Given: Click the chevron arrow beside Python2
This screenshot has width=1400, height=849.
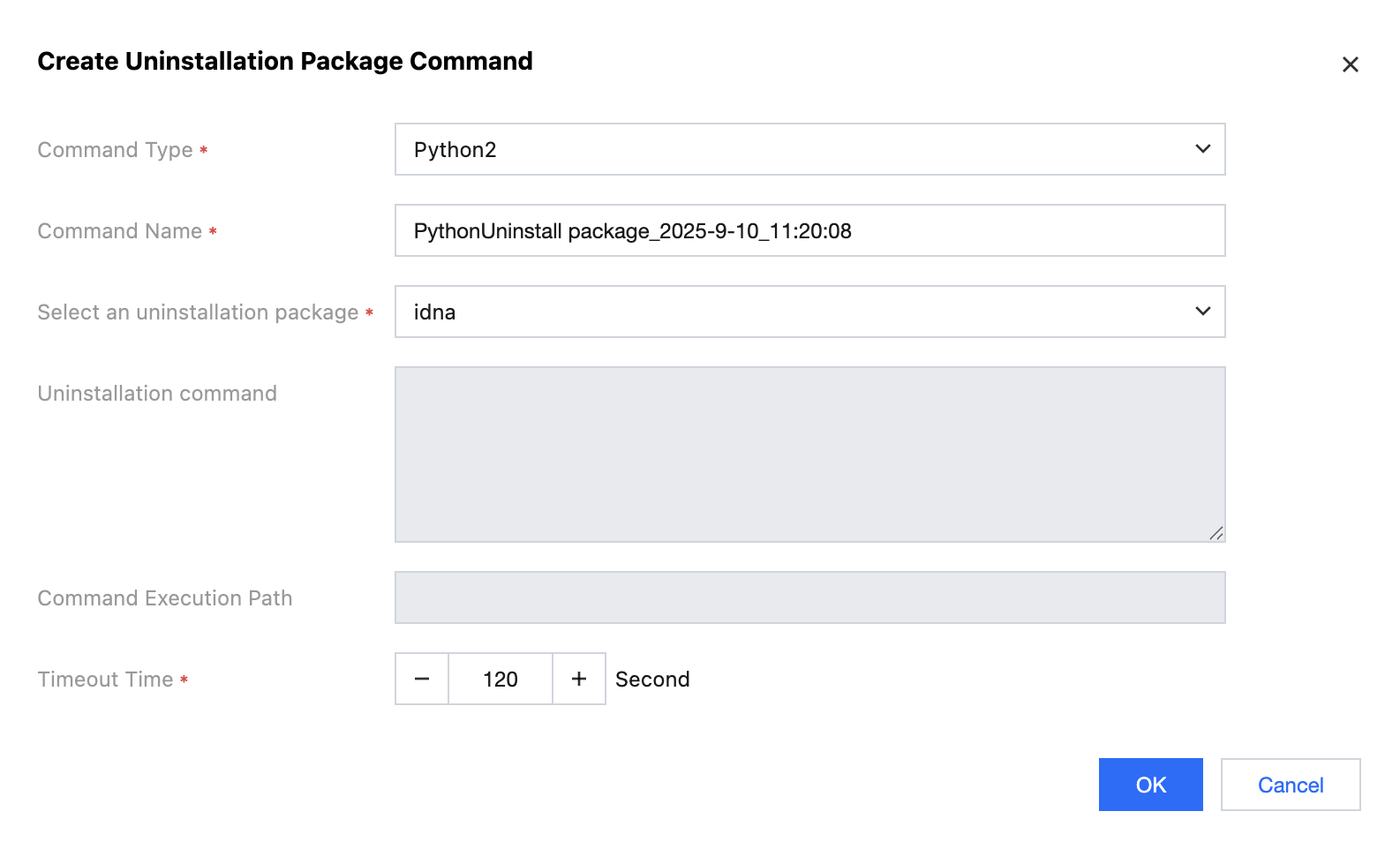Looking at the screenshot, I should click(1202, 149).
